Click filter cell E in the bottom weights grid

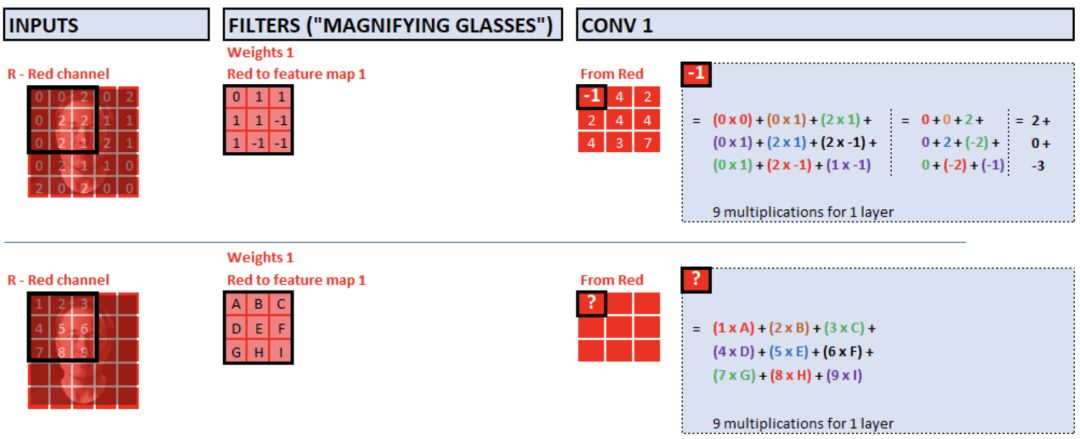pyautogui.click(x=259, y=327)
